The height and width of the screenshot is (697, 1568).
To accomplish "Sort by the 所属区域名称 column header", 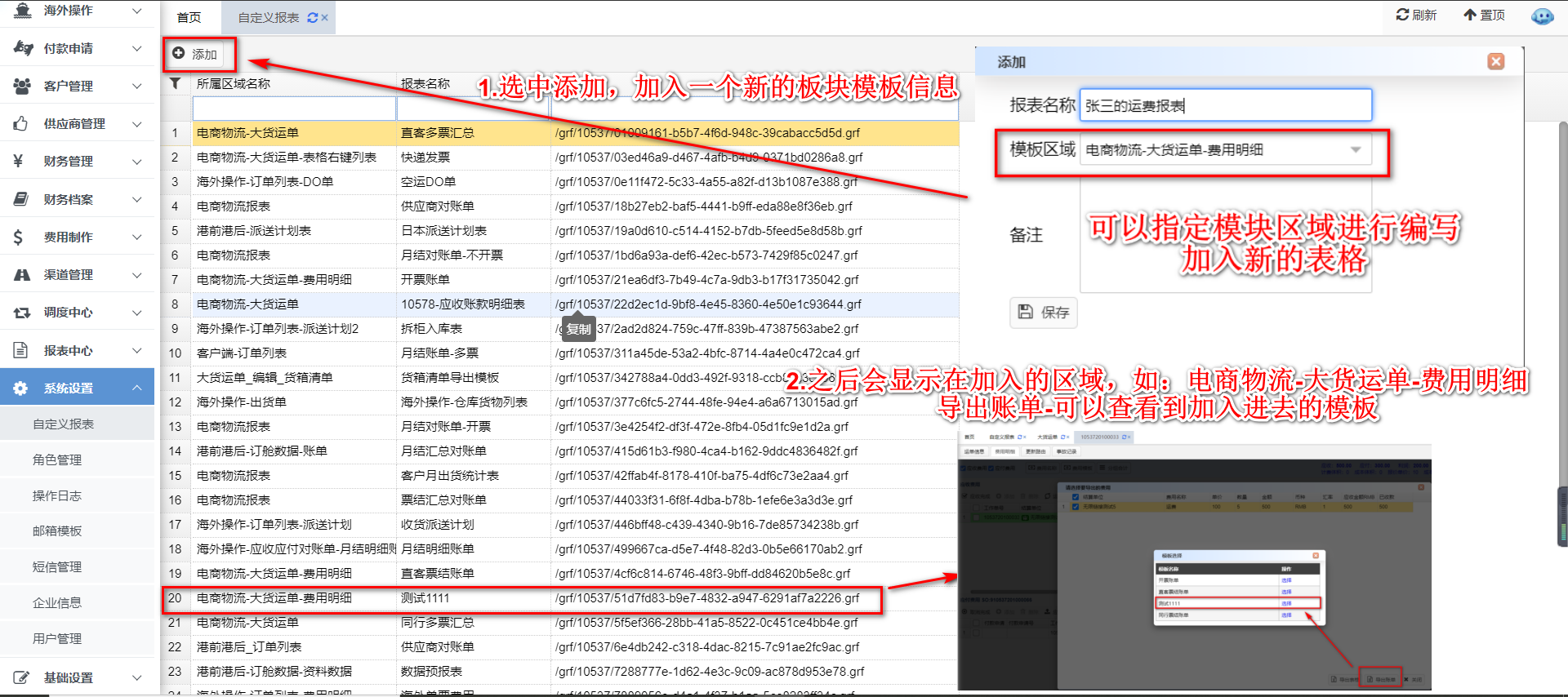I will coord(234,84).
